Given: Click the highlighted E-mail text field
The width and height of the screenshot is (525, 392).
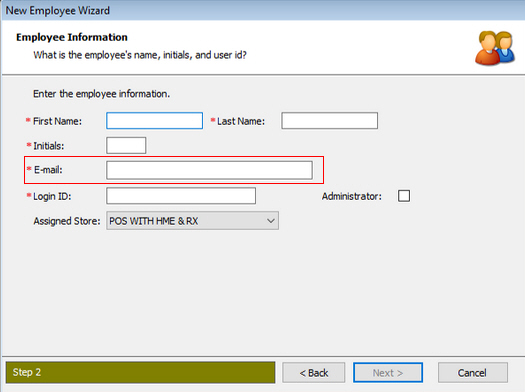Looking at the screenshot, I should [209, 170].
